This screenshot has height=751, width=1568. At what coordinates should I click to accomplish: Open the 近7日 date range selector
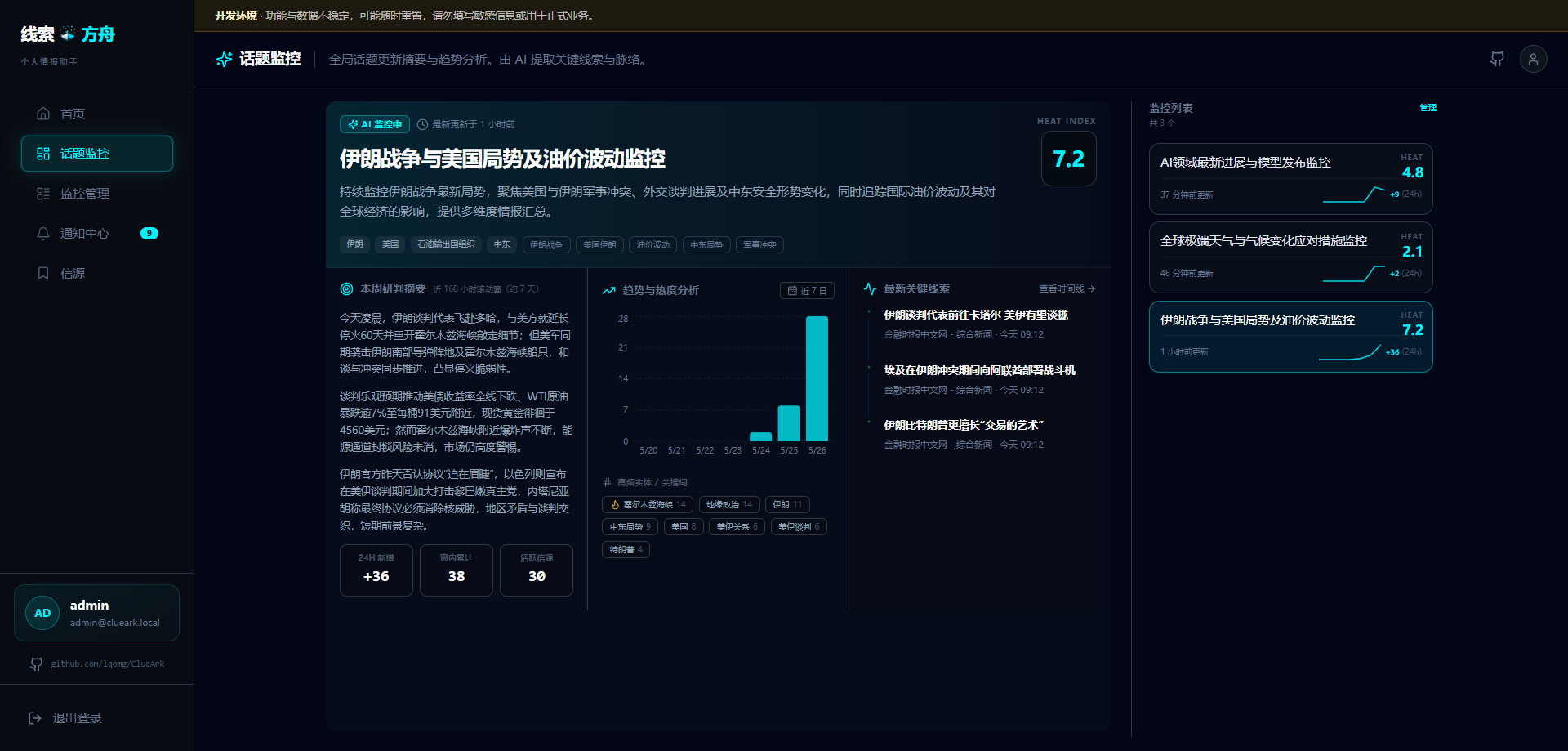807,291
